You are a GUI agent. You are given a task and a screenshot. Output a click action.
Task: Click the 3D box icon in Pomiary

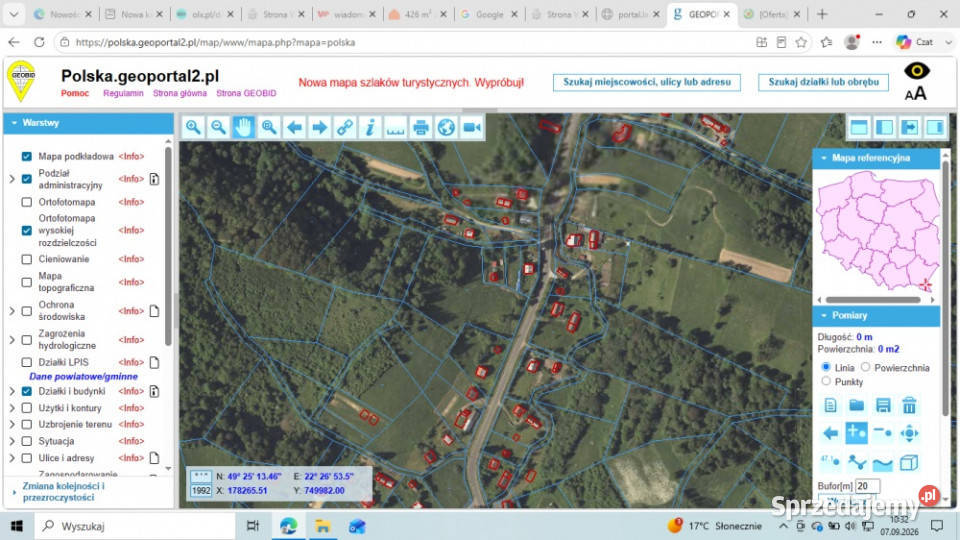click(909, 462)
